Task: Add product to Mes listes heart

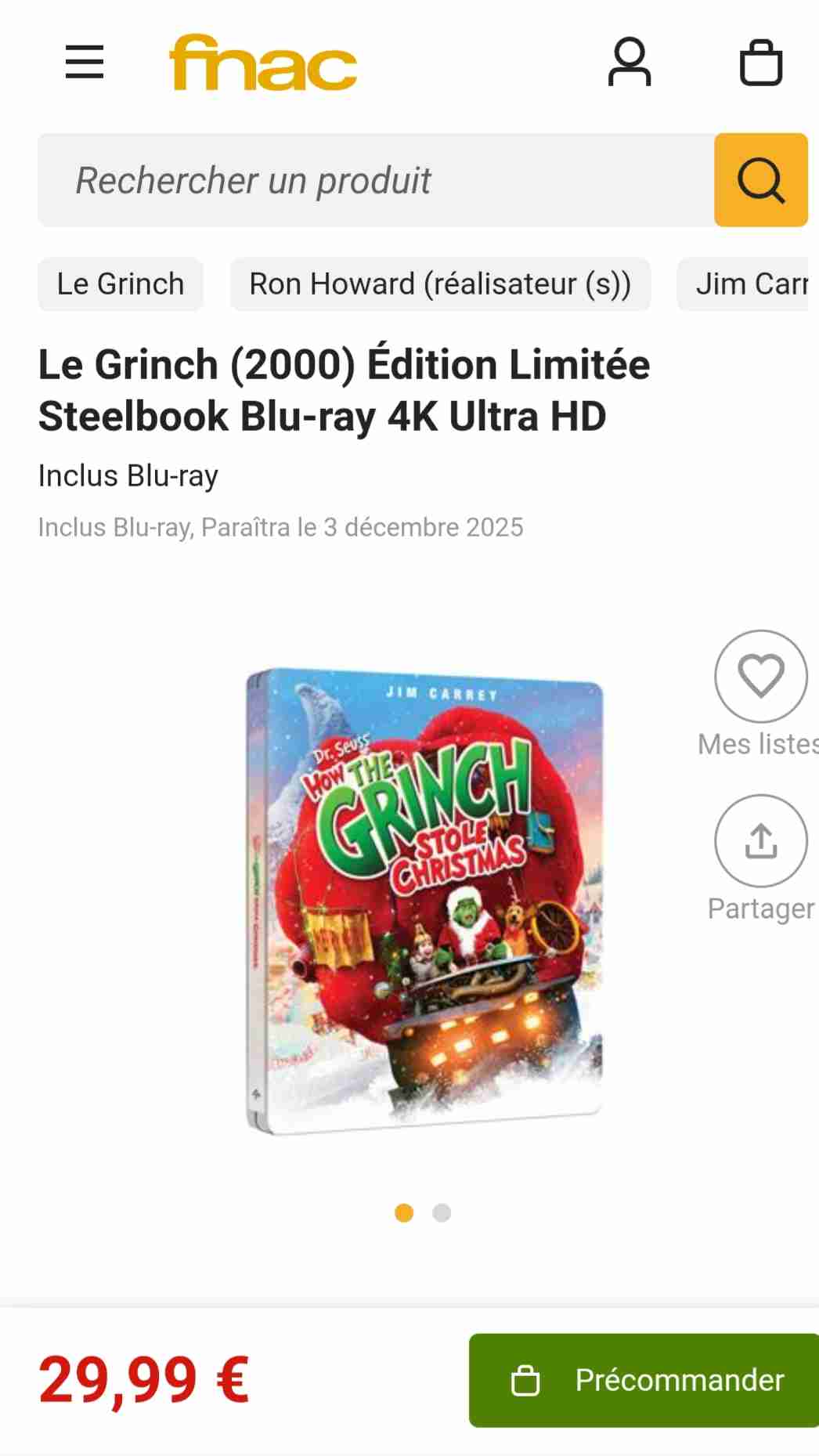Action: [761, 676]
